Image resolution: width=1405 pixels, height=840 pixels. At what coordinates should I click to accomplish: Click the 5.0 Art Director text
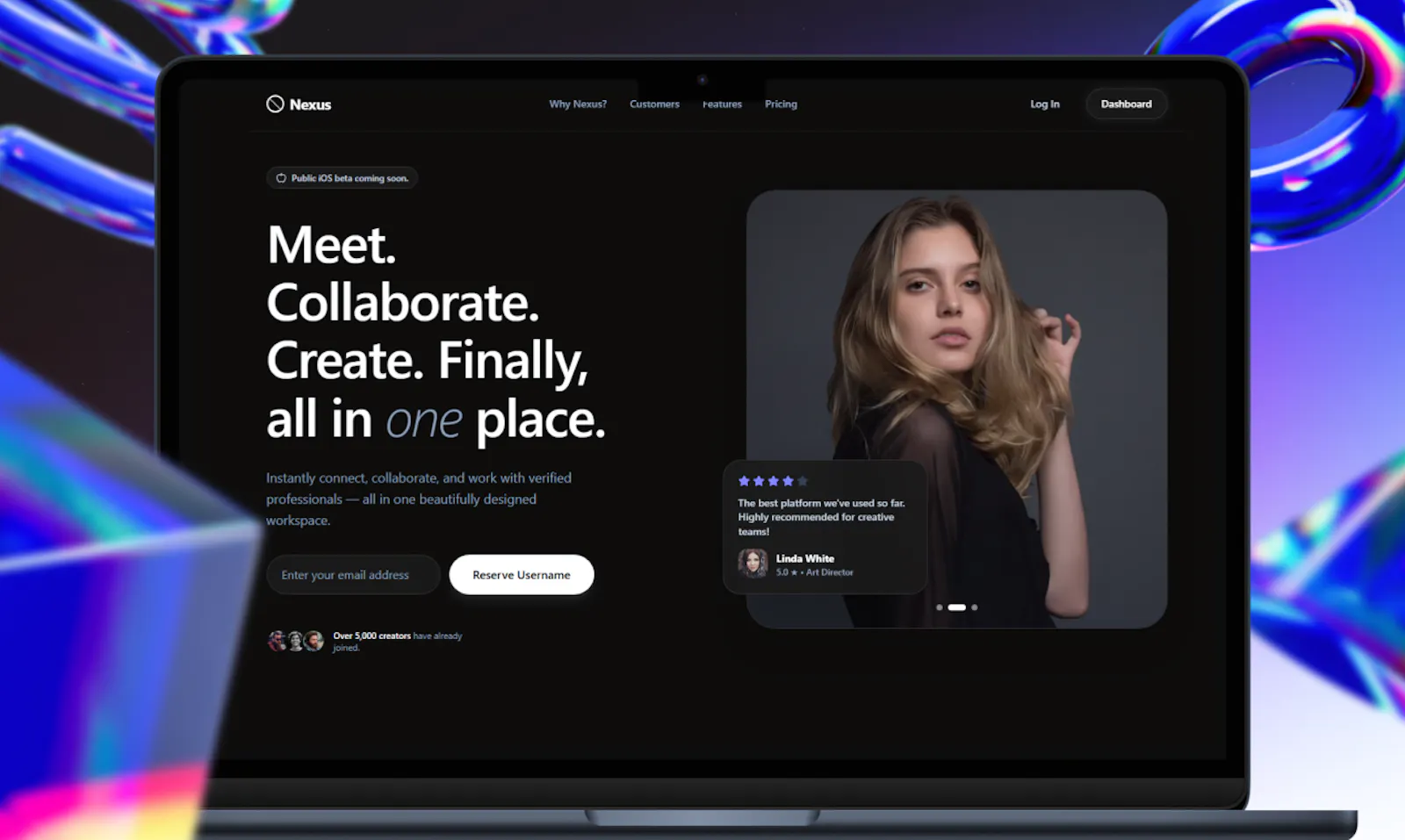(814, 572)
